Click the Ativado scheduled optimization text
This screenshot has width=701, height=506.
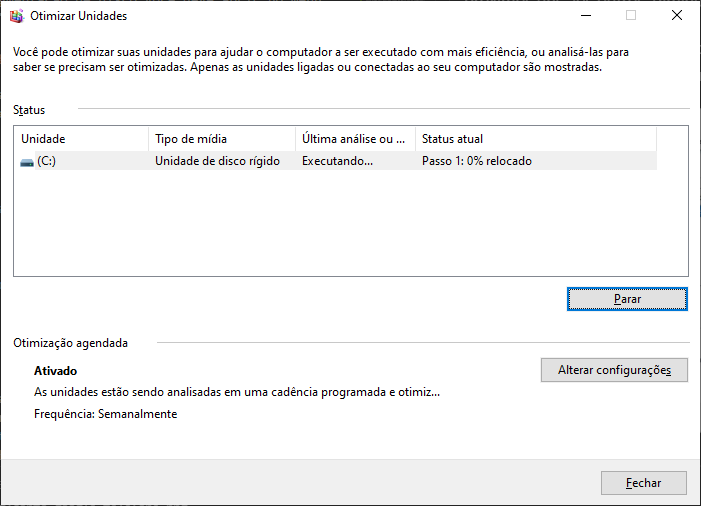(x=55, y=371)
